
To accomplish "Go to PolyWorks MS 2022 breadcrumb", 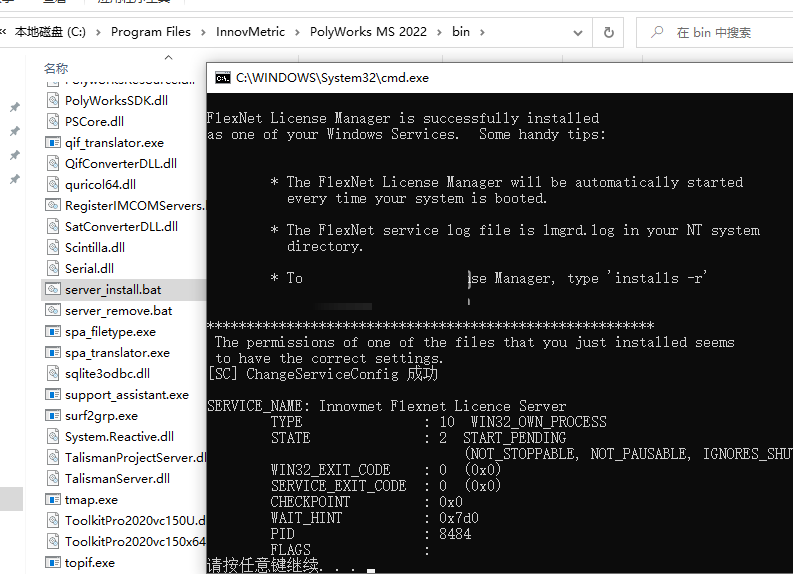I will [x=368, y=32].
